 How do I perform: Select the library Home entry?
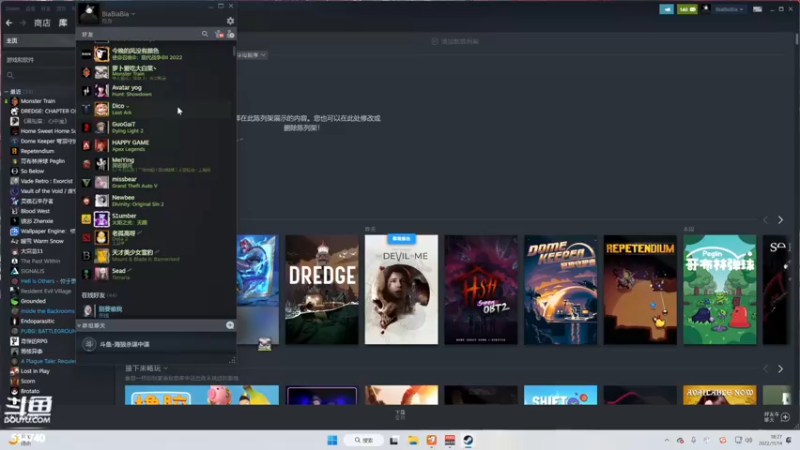39,40
